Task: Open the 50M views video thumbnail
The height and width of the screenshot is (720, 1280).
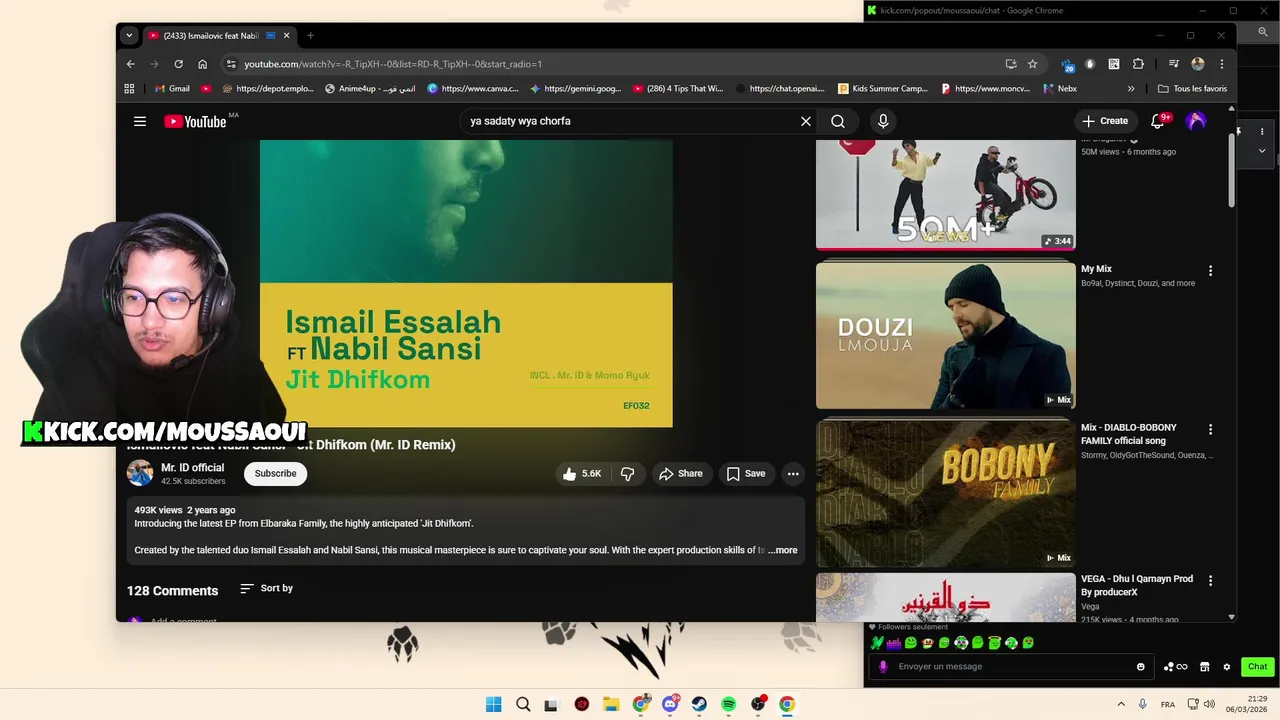Action: point(945,194)
